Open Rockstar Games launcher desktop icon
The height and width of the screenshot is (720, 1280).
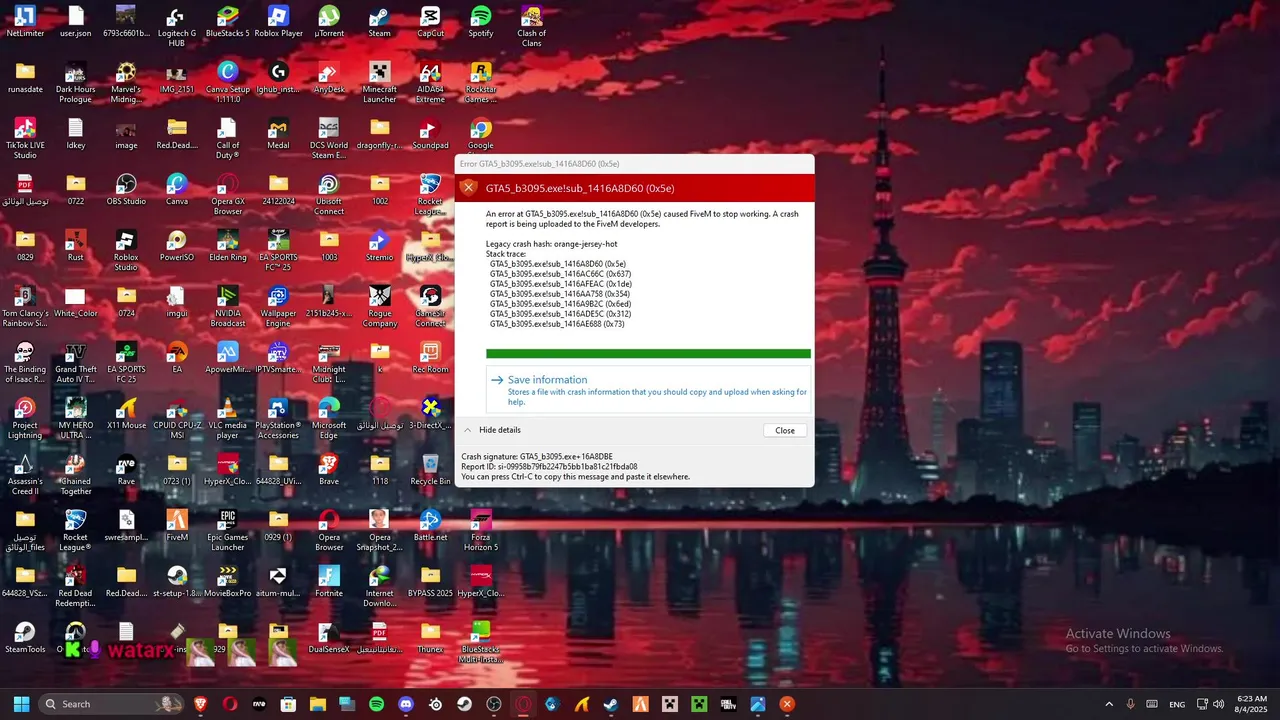(x=481, y=82)
